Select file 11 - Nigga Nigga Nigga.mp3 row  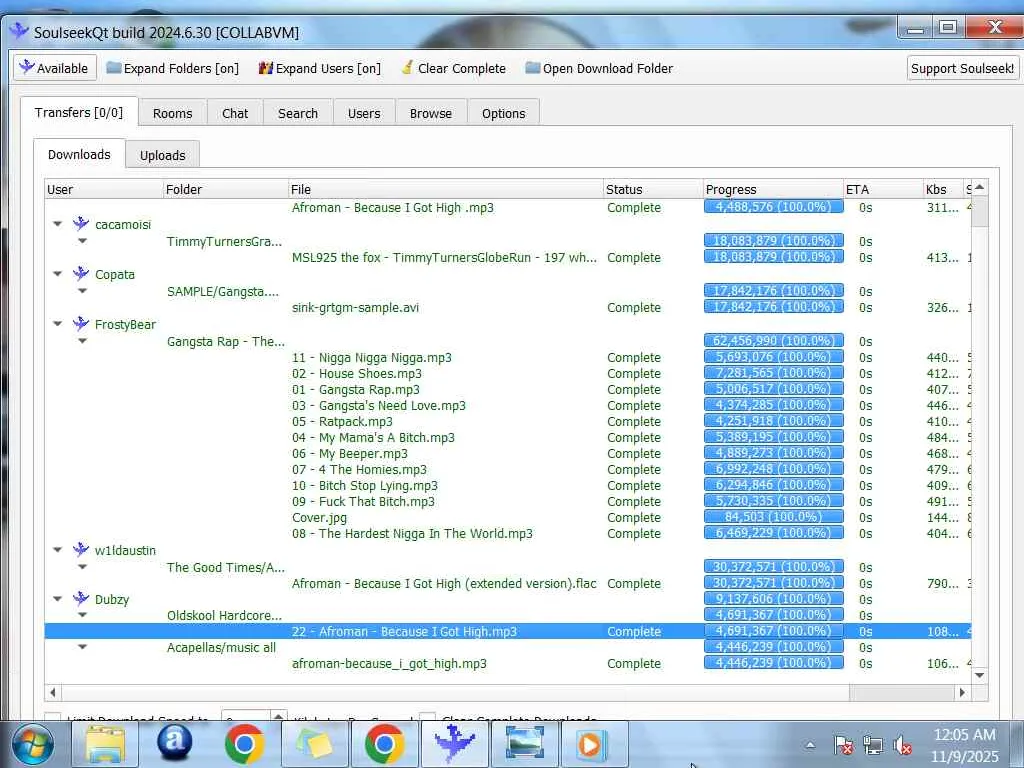(507, 357)
